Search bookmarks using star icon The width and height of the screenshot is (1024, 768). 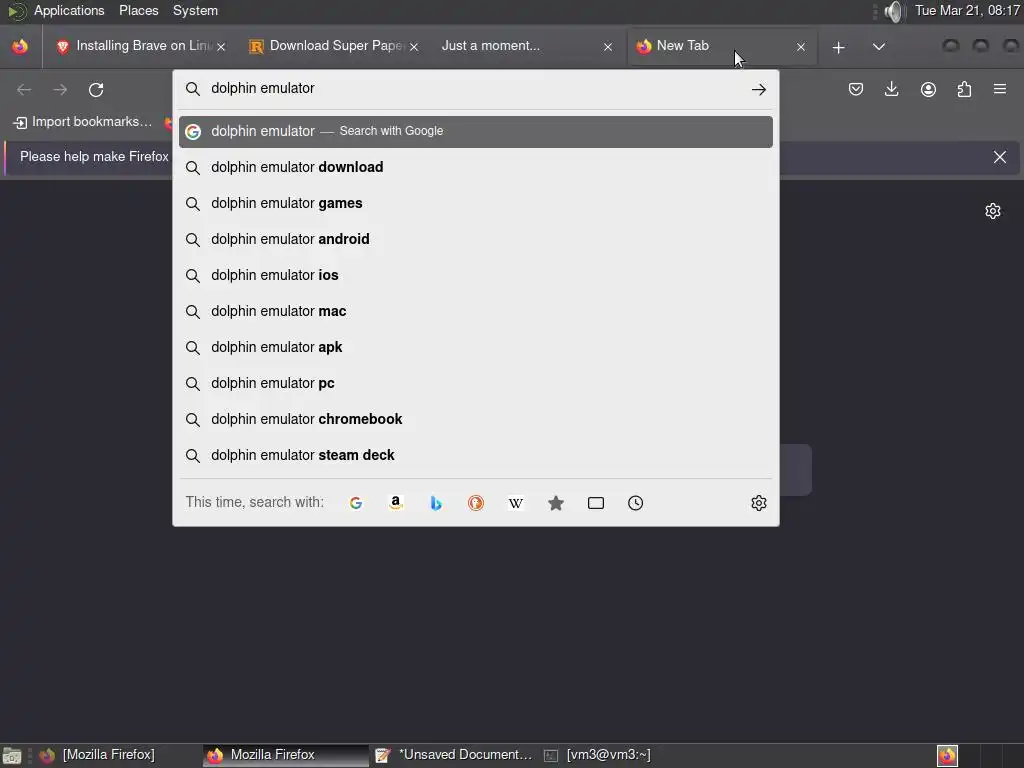(x=556, y=503)
